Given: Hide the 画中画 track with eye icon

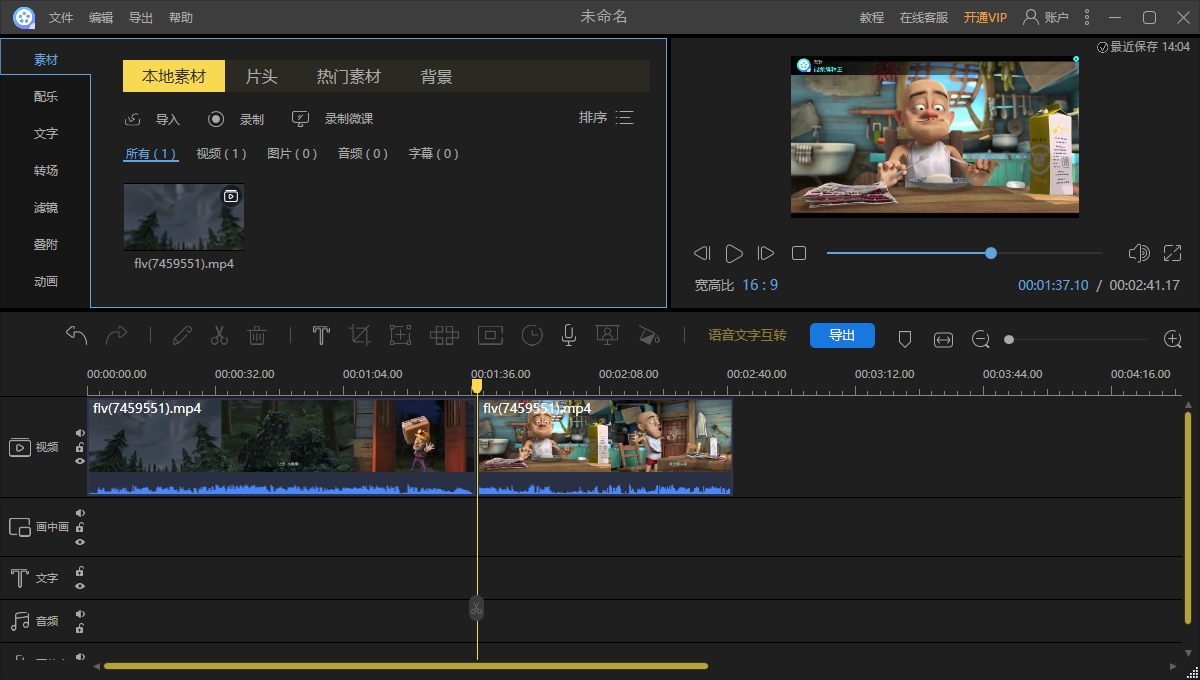Looking at the screenshot, I should tap(80, 541).
